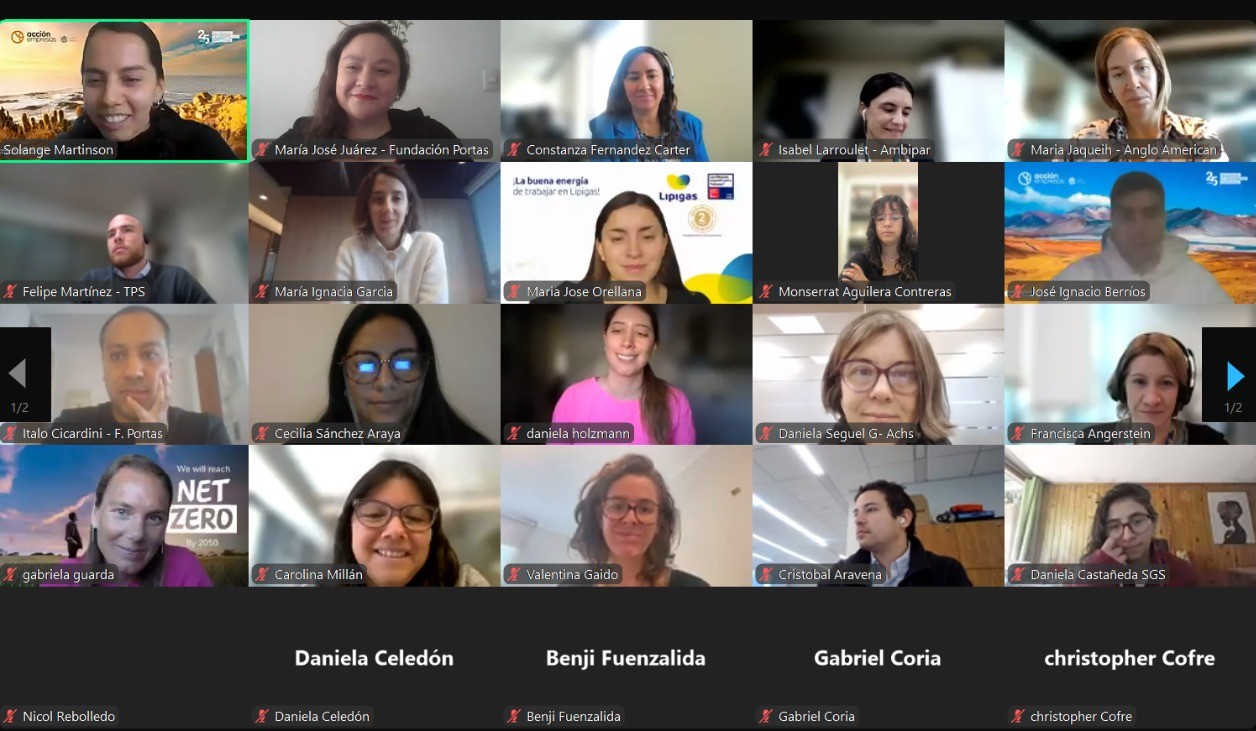Click muted mic icon beside Gabriel Coria label
Screen dimensions: 1256x731
click(766, 717)
